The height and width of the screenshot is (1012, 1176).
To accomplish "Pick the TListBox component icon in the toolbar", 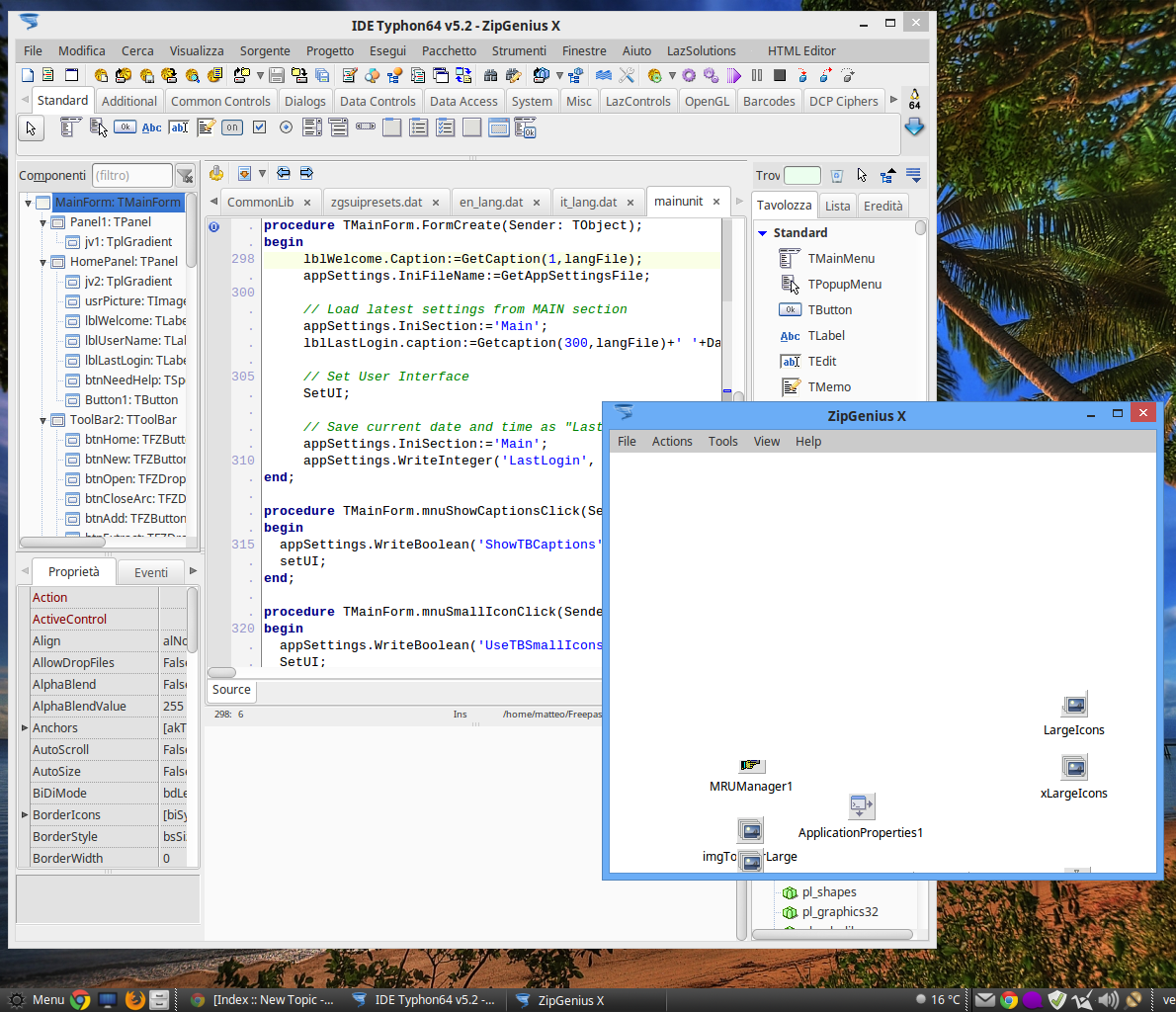I will [312, 127].
